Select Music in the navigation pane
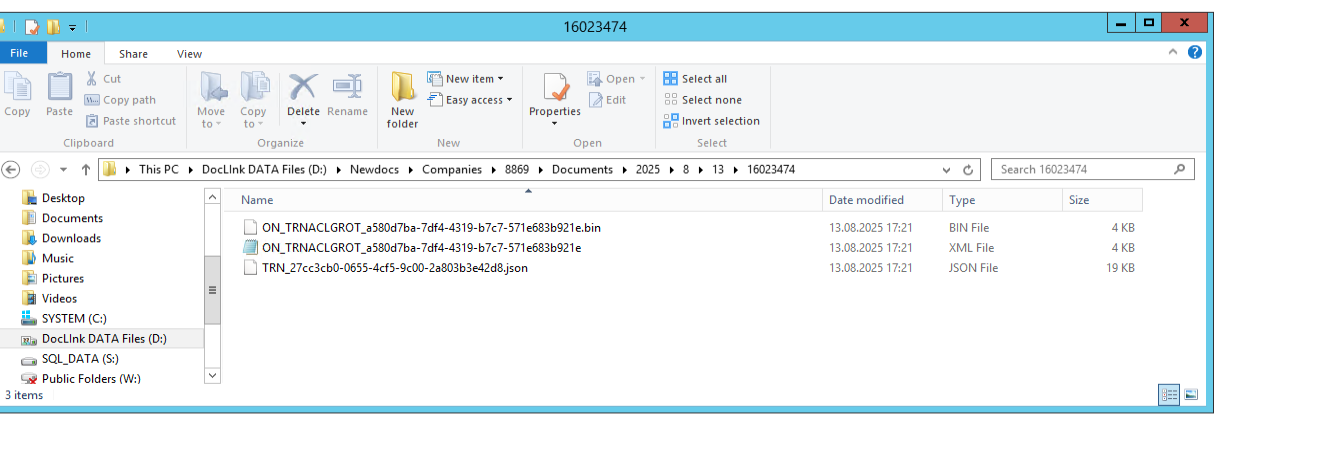Image resolution: width=1331 pixels, height=454 pixels. pos(58,258)
